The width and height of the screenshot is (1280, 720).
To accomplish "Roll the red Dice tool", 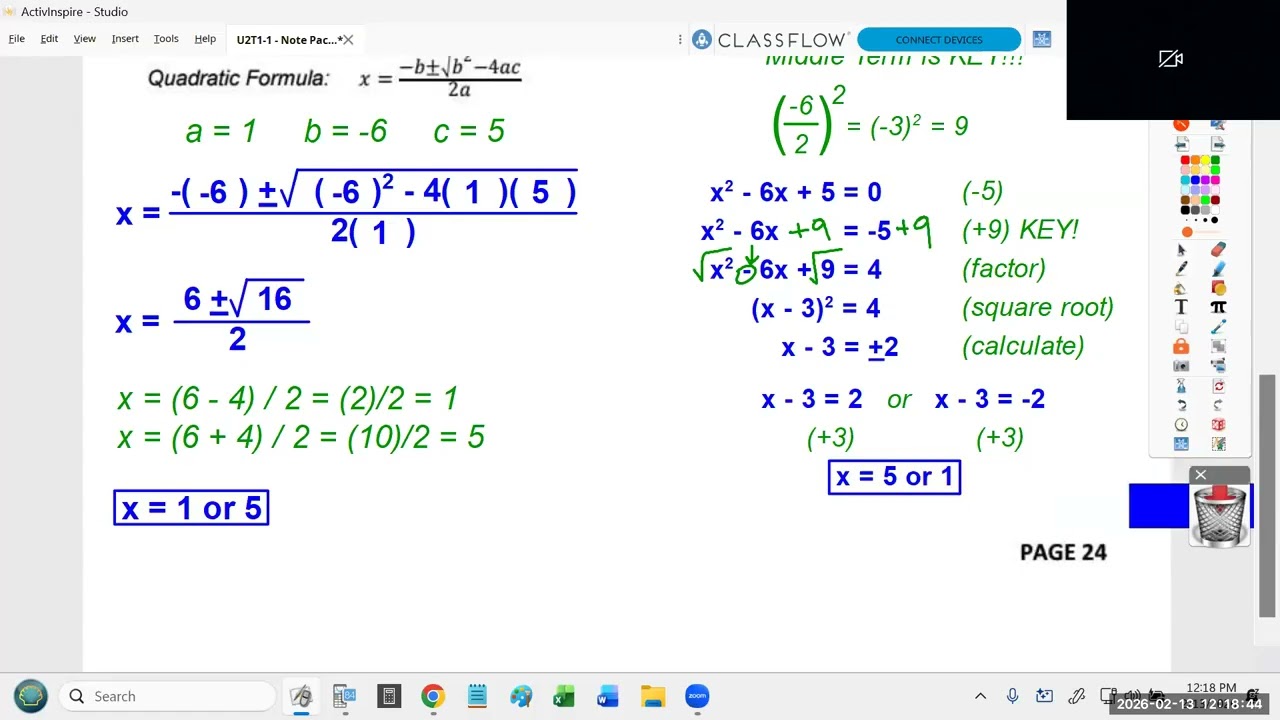I will coord(1219,424).
